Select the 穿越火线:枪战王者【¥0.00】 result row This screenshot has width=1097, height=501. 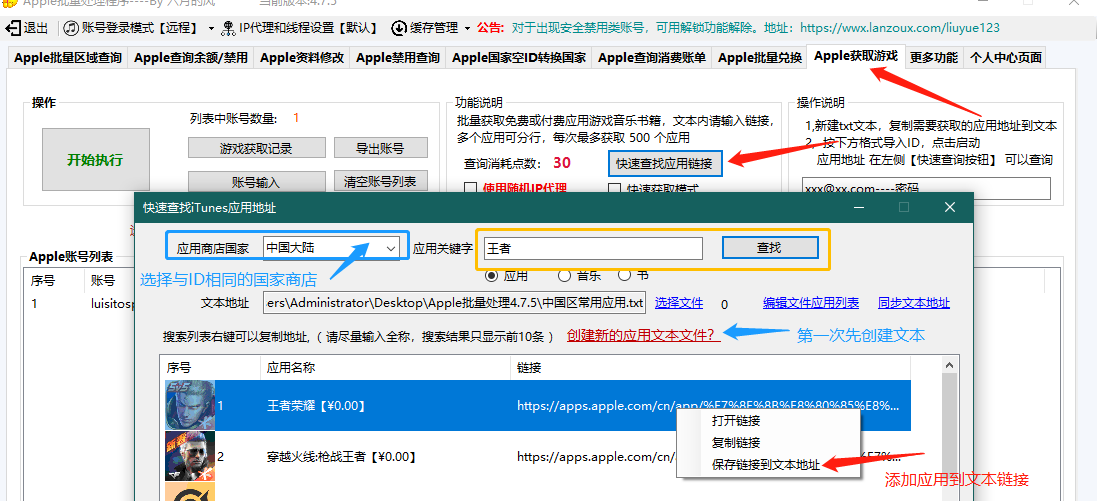(x=537, y=456)
